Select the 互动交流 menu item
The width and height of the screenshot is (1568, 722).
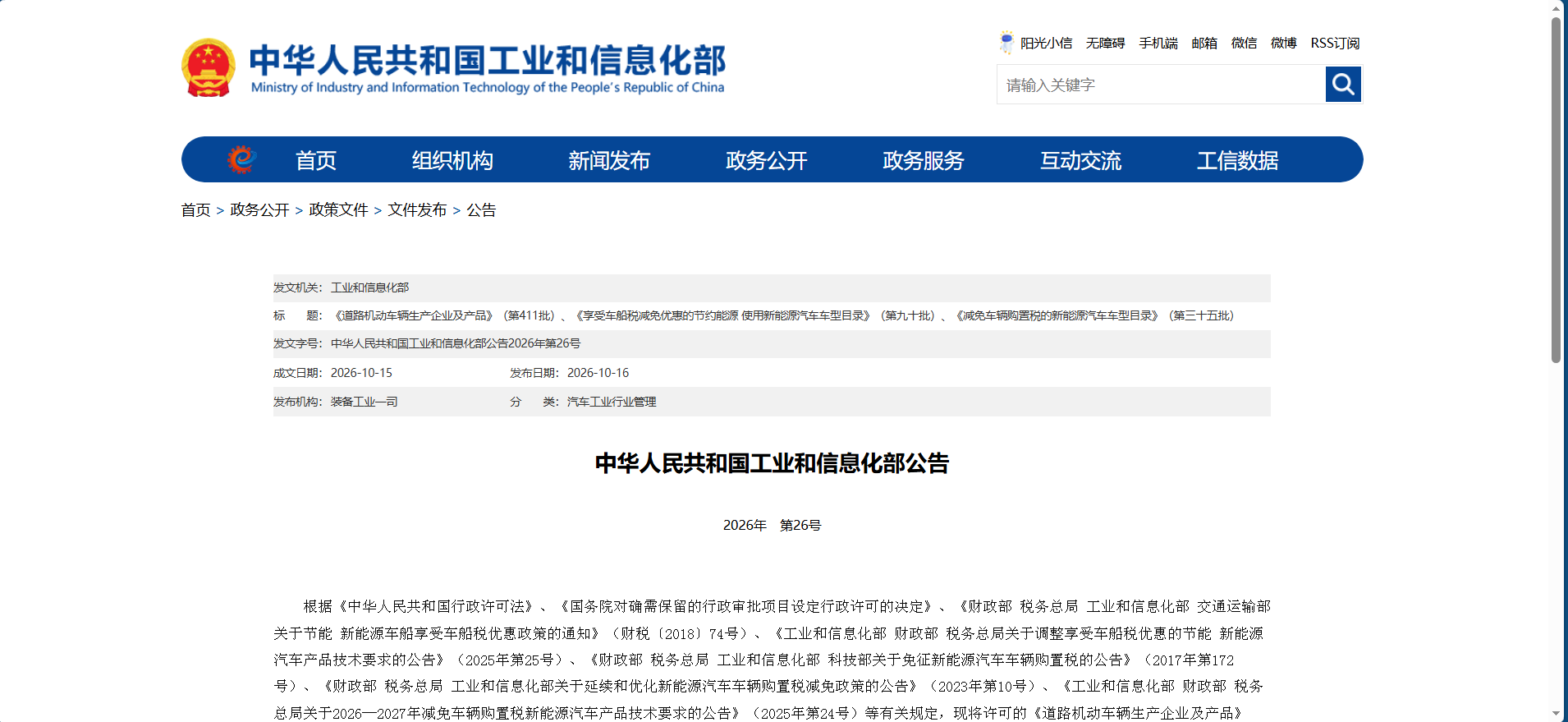(1081, 160)
